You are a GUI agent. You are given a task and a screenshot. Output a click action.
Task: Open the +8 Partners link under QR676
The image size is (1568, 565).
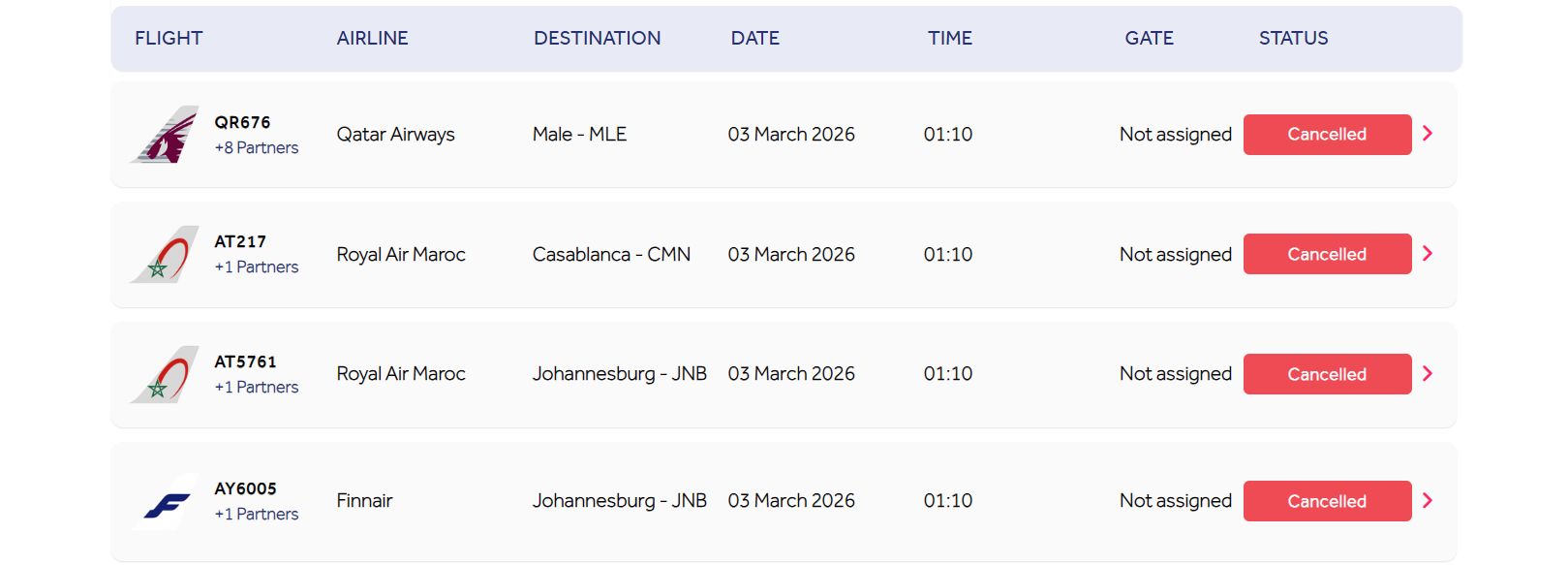[x=257, y=148]
